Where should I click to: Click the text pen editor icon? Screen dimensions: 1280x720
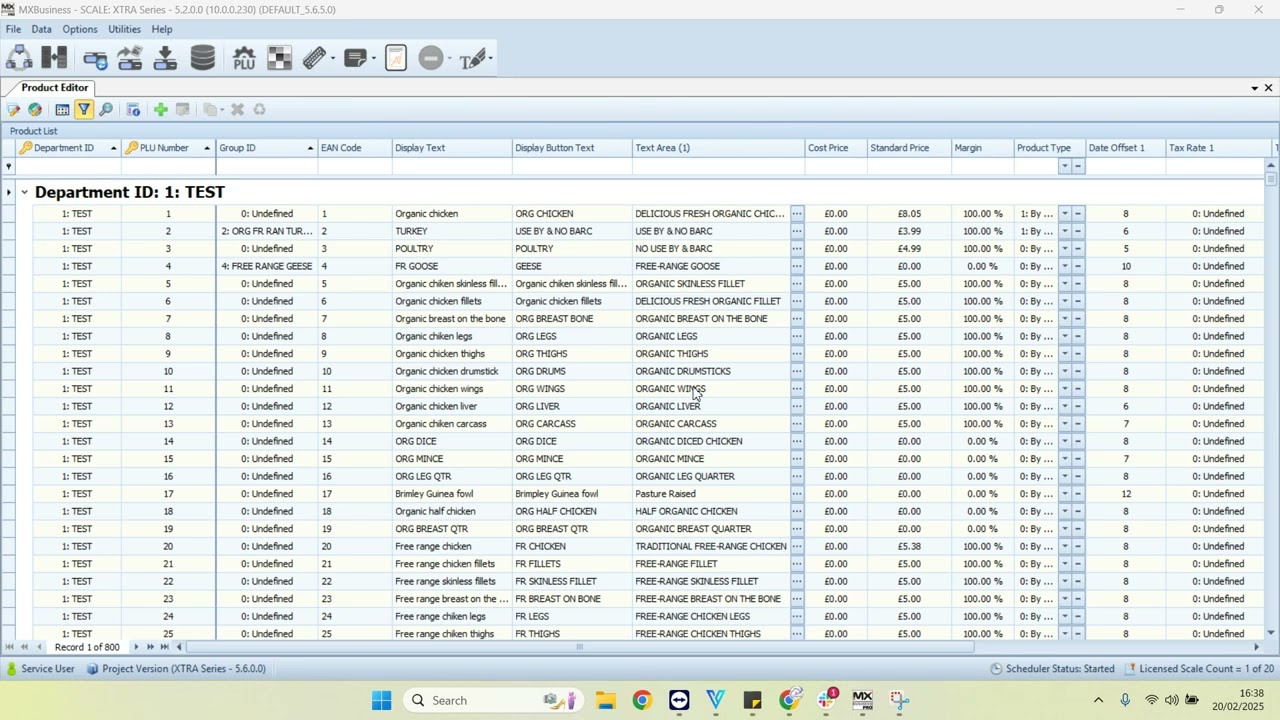pyautogui.click(x=474, y=59)
